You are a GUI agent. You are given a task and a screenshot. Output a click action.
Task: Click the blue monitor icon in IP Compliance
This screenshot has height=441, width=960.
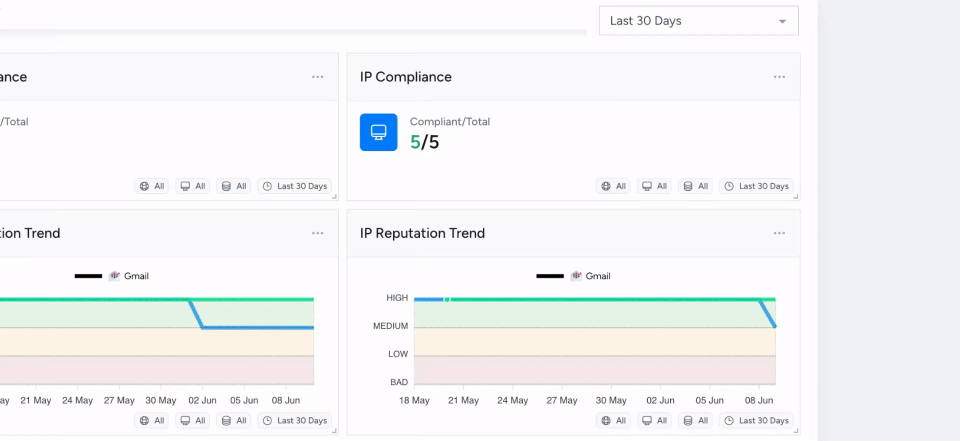(x=378, y=132)
